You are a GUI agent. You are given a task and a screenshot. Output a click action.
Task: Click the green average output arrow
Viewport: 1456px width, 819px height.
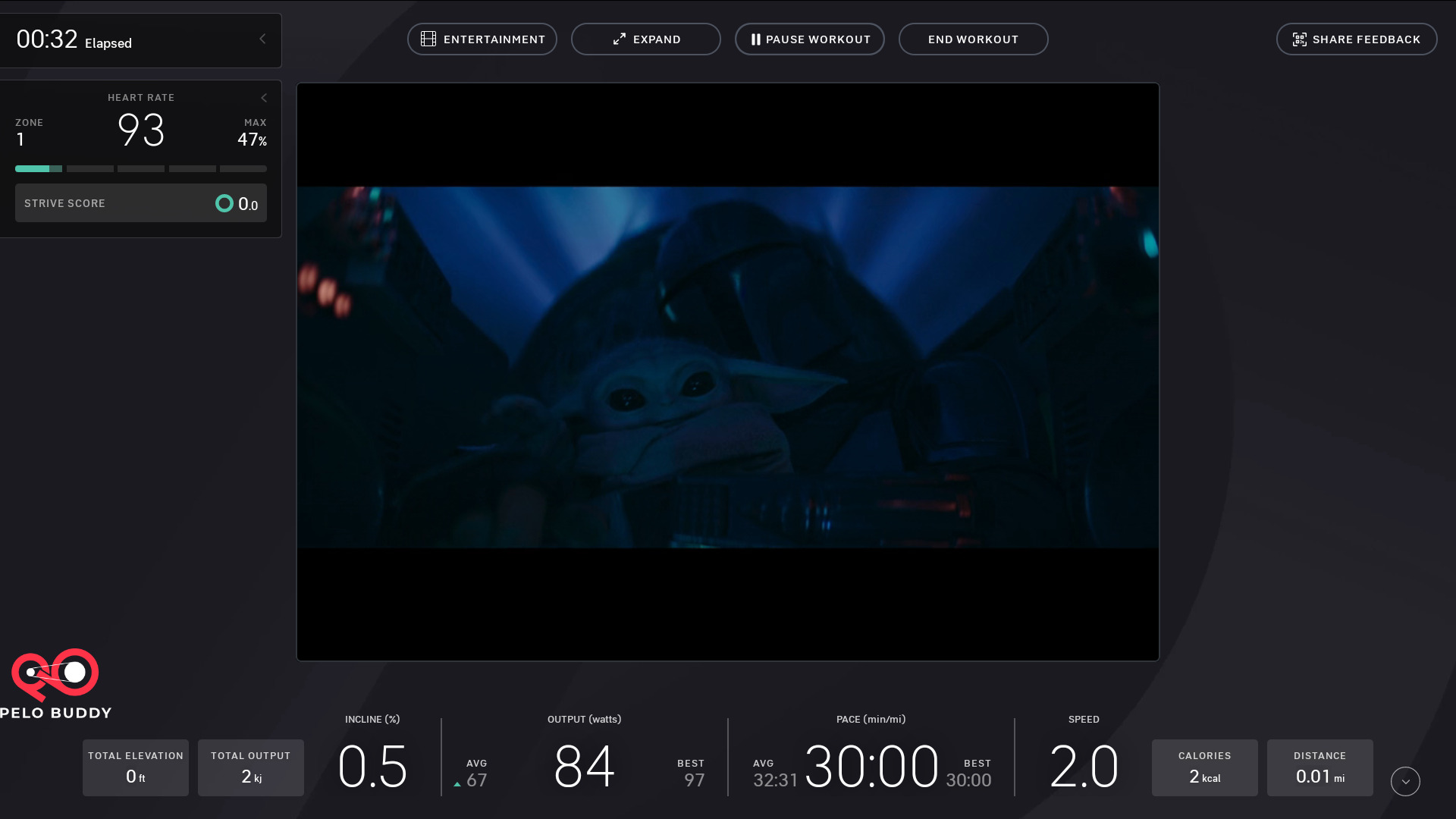click(457, 784)
